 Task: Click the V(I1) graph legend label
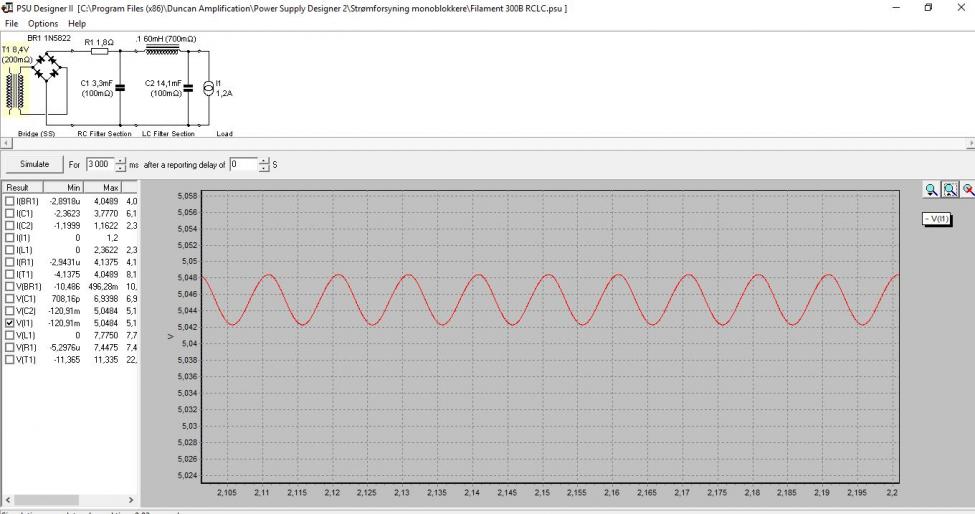point(936,219)
